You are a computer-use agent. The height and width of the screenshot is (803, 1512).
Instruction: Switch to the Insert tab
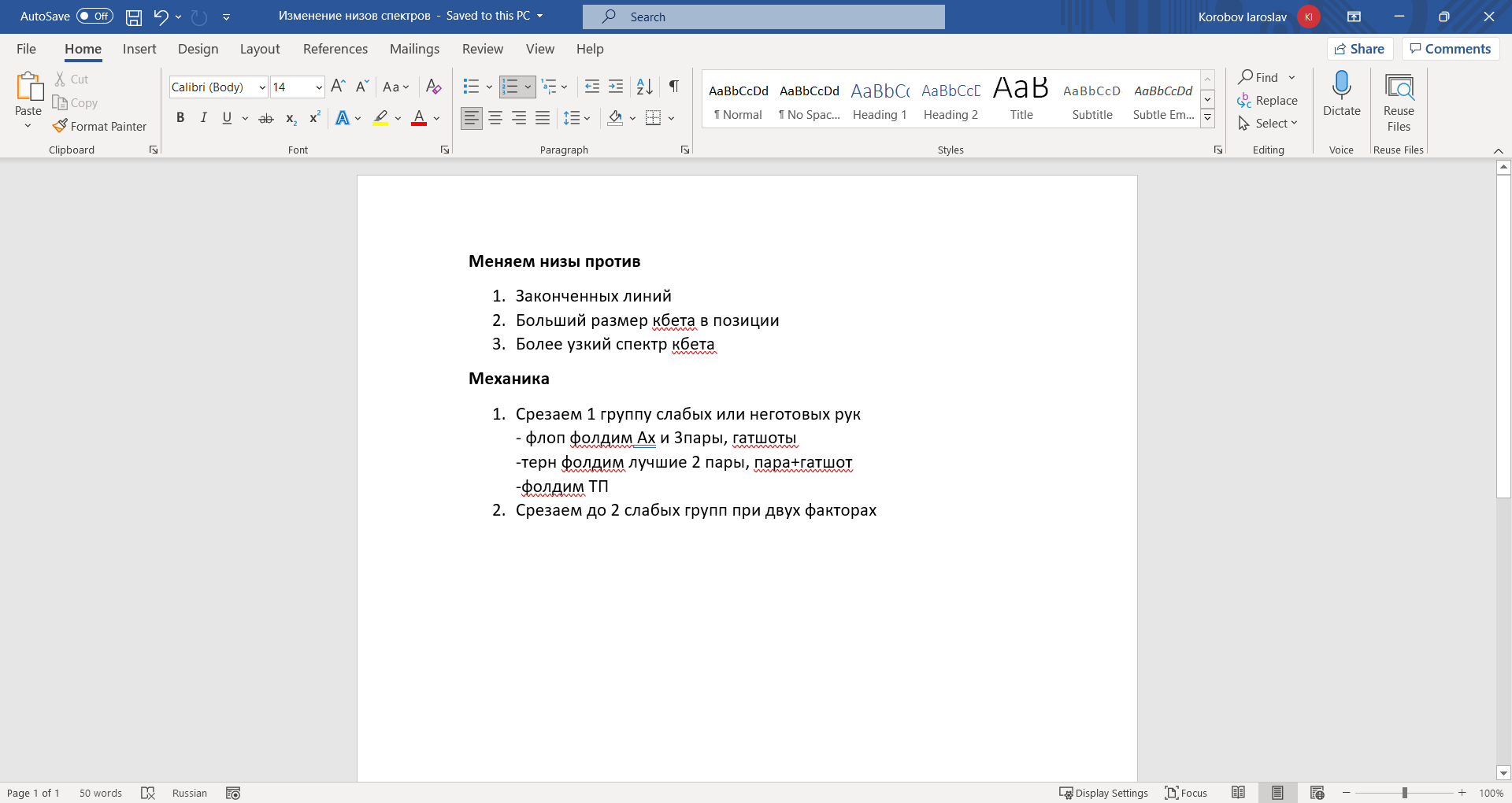[139, 49]
